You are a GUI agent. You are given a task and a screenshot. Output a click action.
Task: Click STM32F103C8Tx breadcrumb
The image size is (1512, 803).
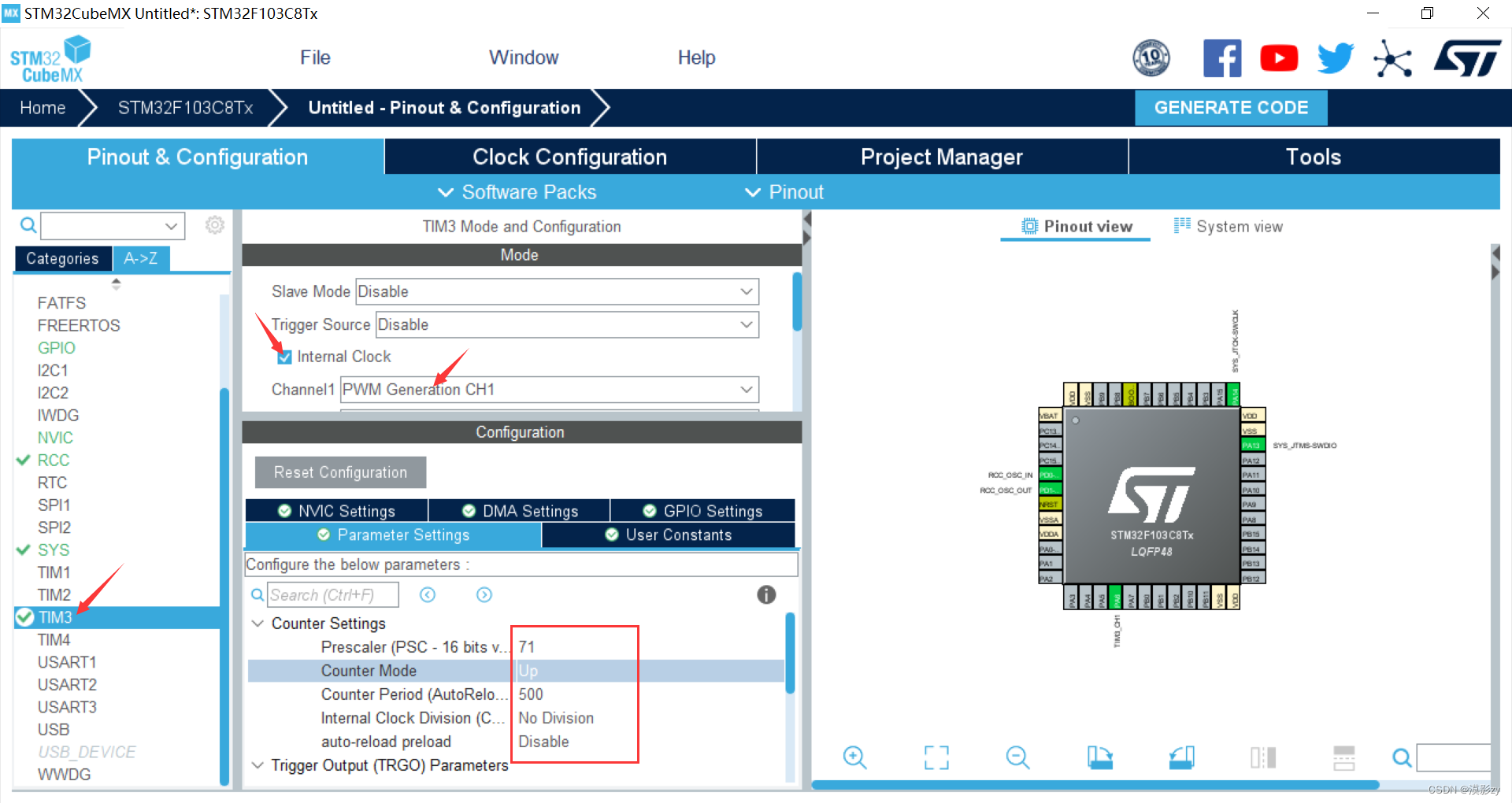pos(186,108)
